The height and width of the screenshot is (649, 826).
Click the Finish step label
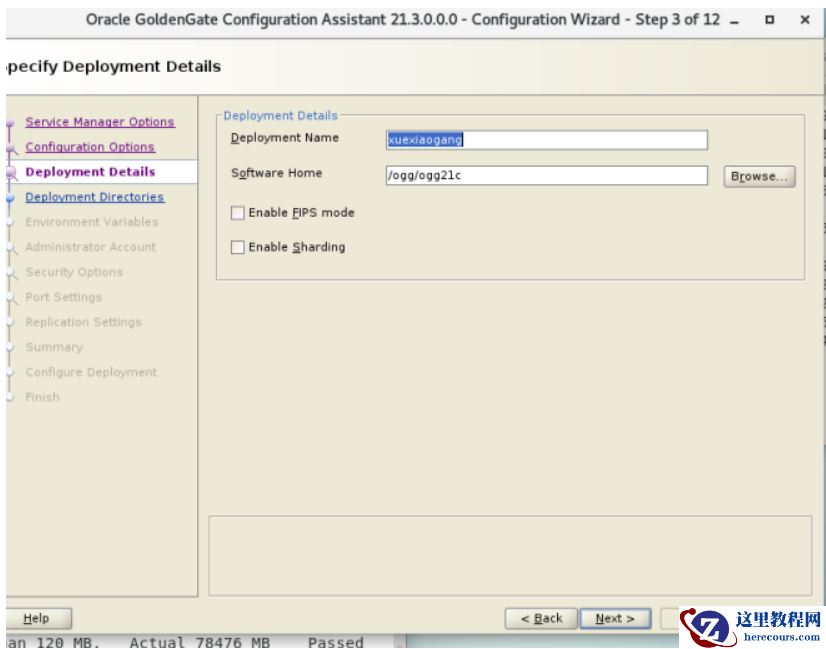[x=42, y=397]
